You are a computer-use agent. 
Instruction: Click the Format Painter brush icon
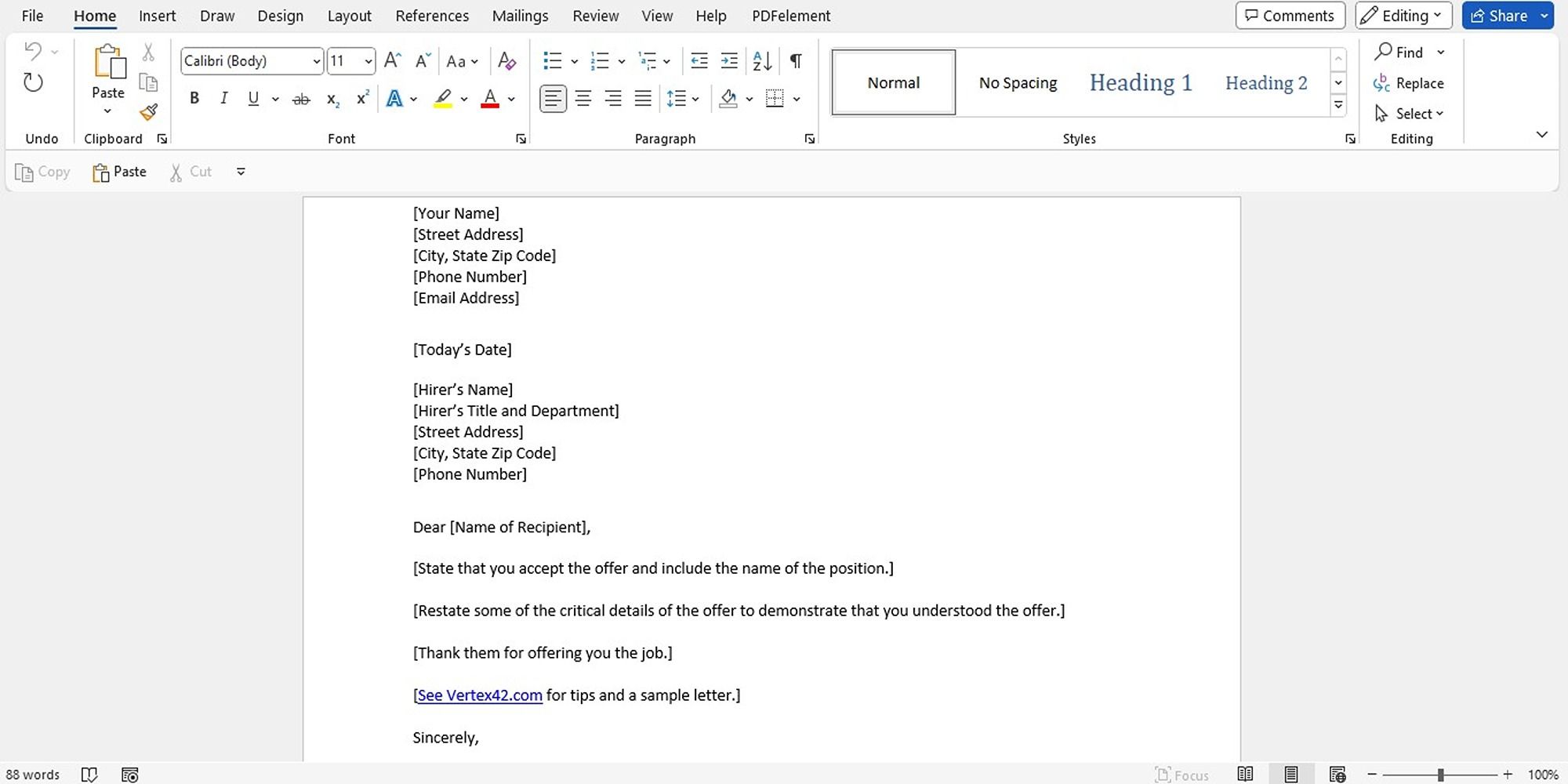(x=148, y=112)
